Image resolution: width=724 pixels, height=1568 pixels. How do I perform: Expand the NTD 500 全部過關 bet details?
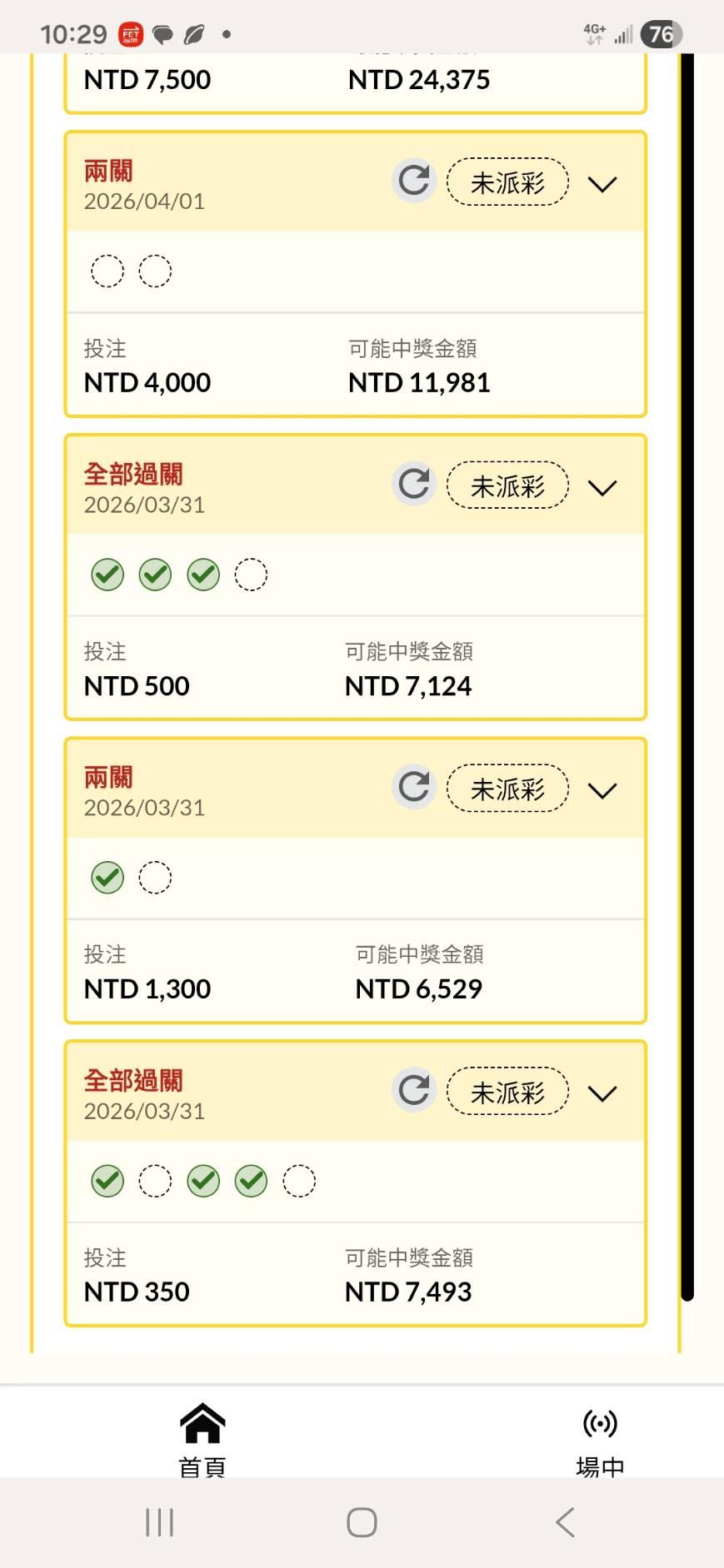click(602, 487)
